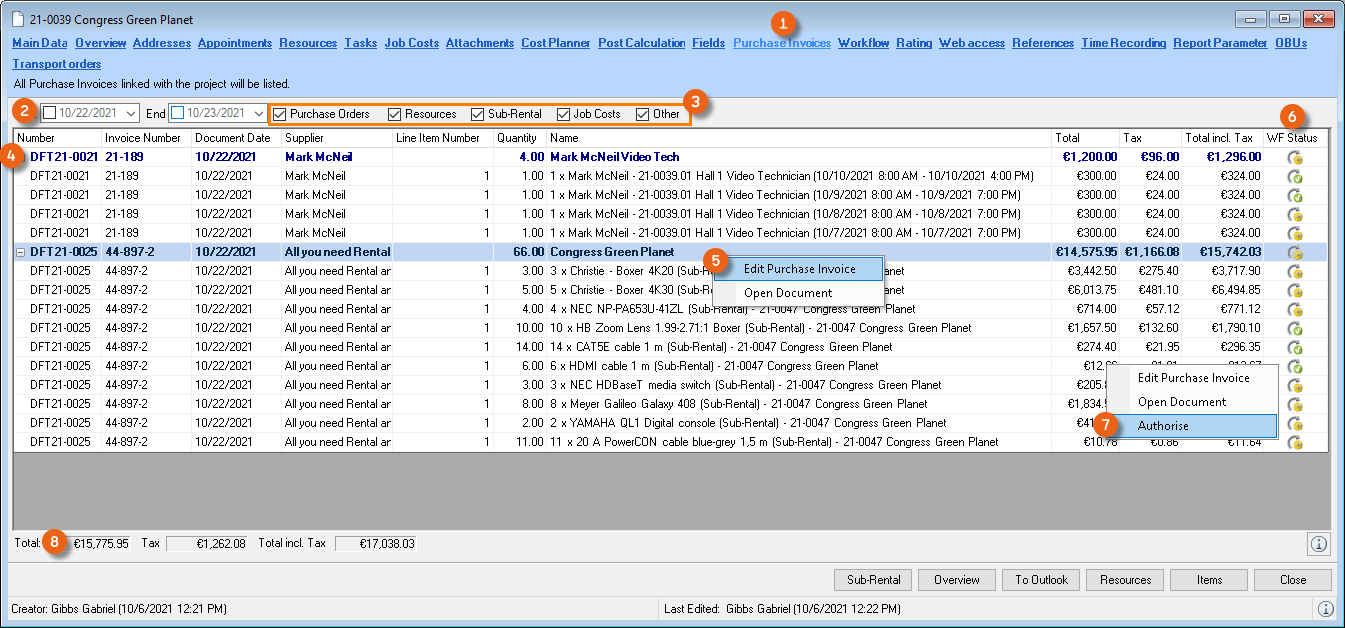The height and width of the screenshot is (628, 1345).
Task: Click the info icon beside the totals bar
Action: [x=1318, y=543]
